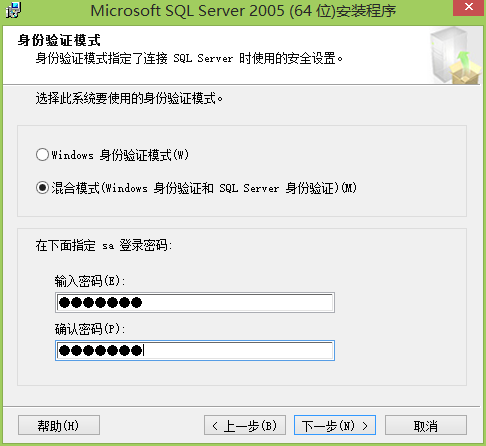This screenshot has height=446, width=486.
Task: Select Windows 身份验证模式 radio button
Action: (x=42, y=155)
